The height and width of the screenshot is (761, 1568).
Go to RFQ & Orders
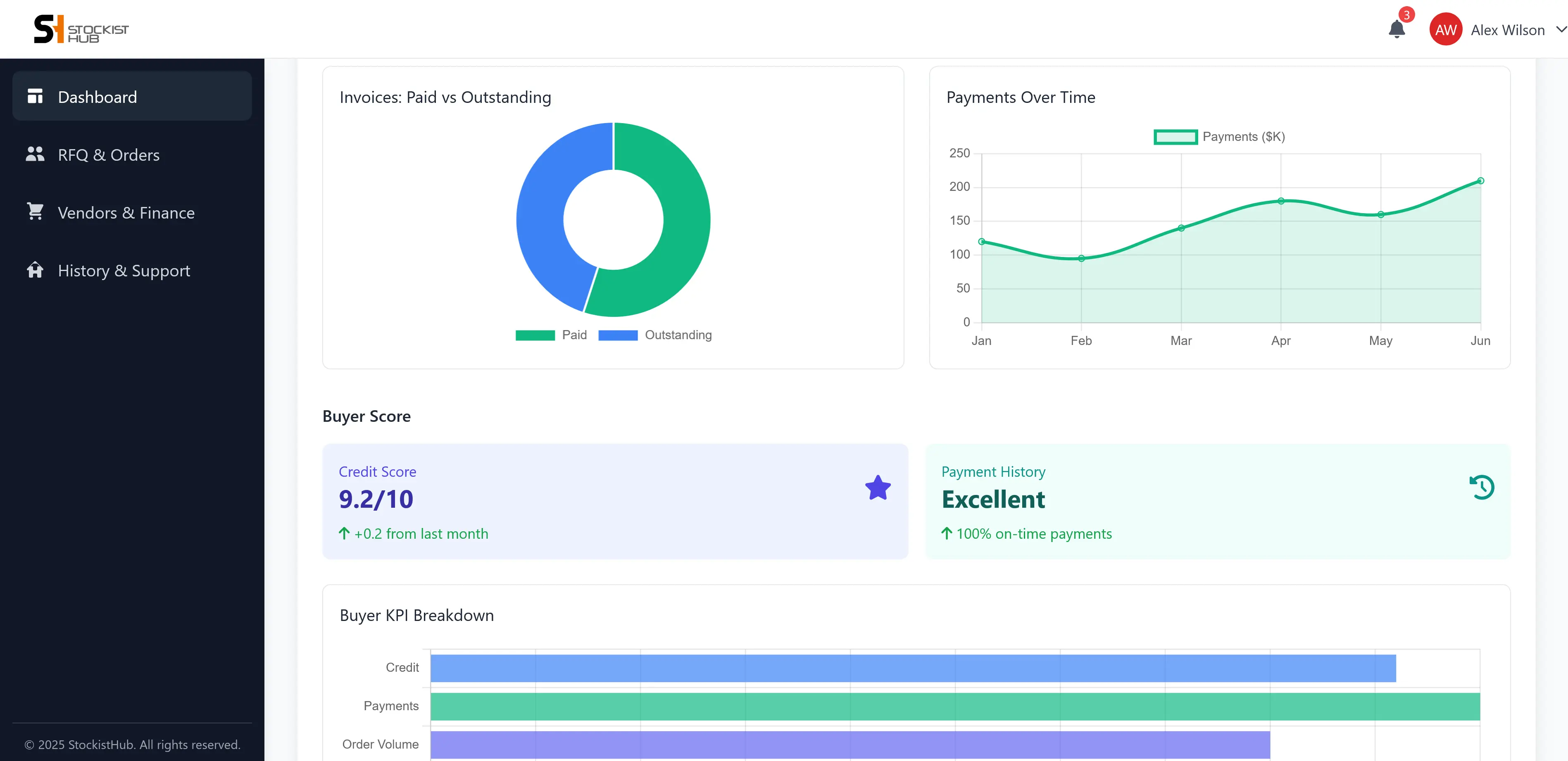click(132, 154)
